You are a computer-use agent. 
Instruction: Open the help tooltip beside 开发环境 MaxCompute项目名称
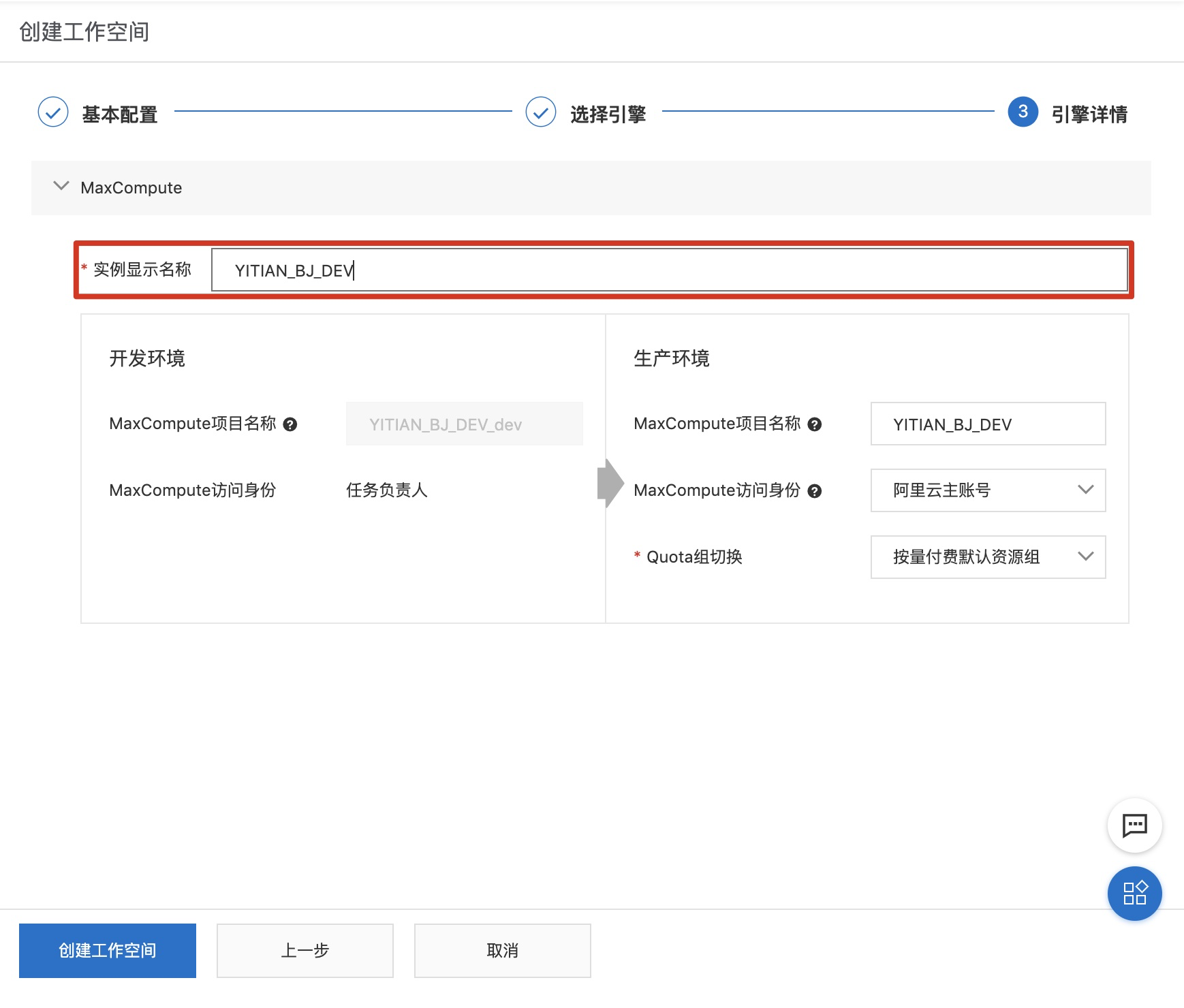(292, 424)
